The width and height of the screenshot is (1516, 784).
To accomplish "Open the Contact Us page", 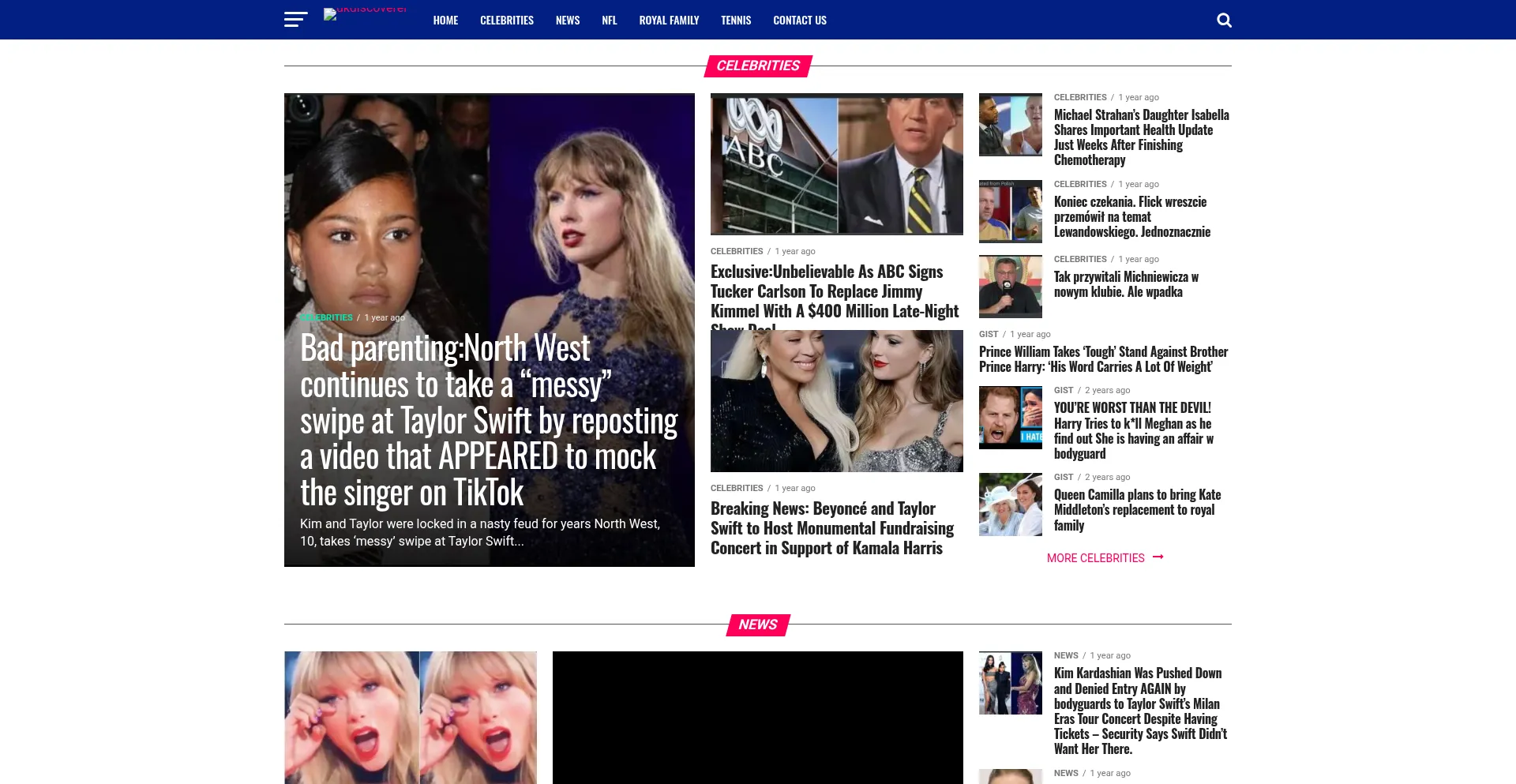I will coord(799,21).
